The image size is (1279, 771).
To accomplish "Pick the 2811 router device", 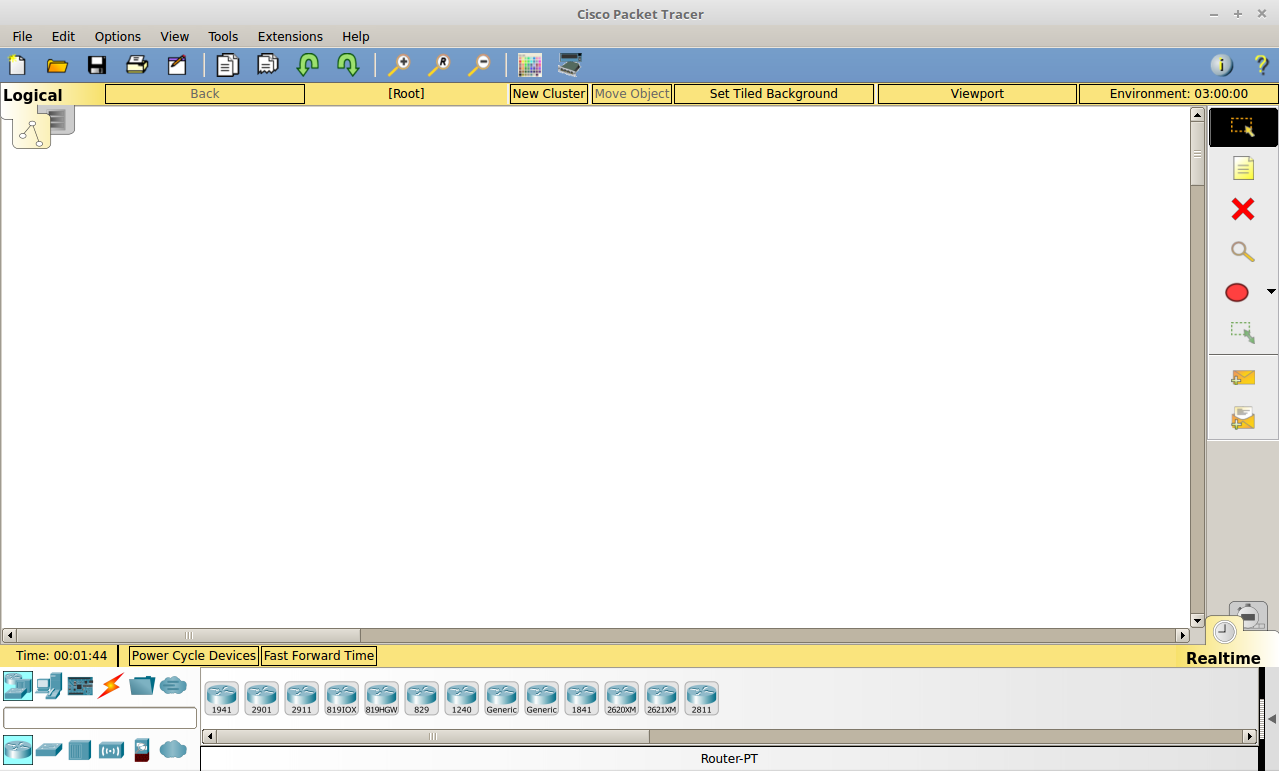I will tap(702, 698).
